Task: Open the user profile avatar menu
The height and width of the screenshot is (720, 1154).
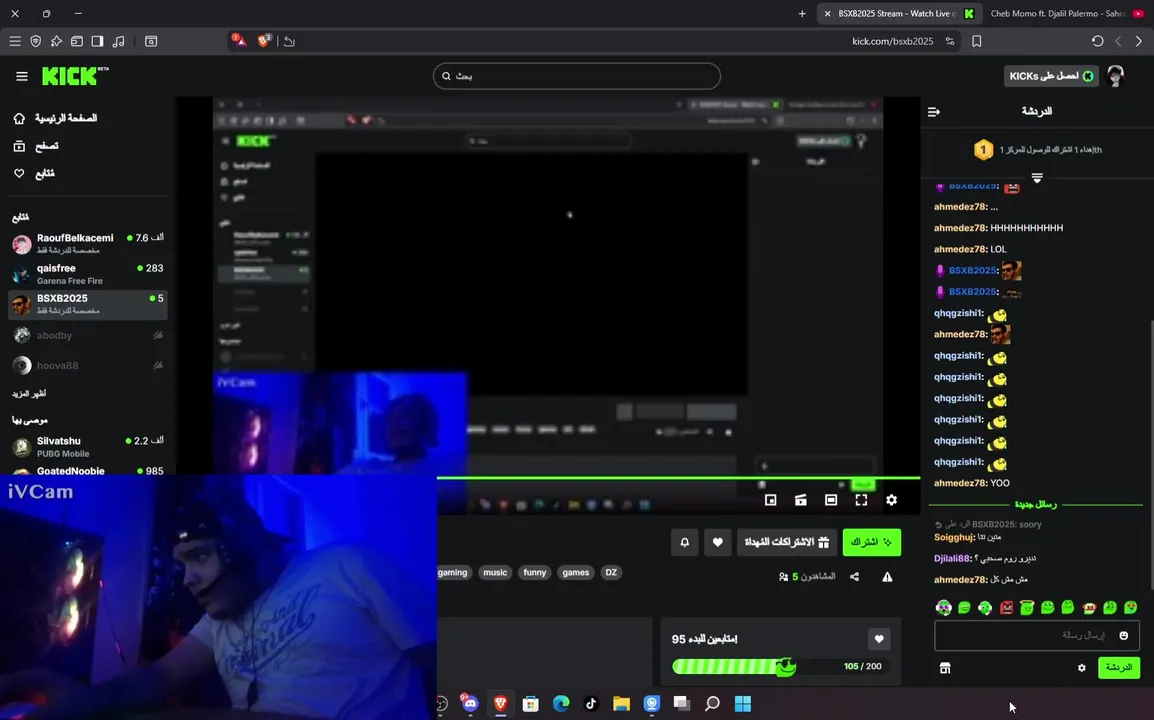Action: pyautogui.click(x=1116, y=76)
